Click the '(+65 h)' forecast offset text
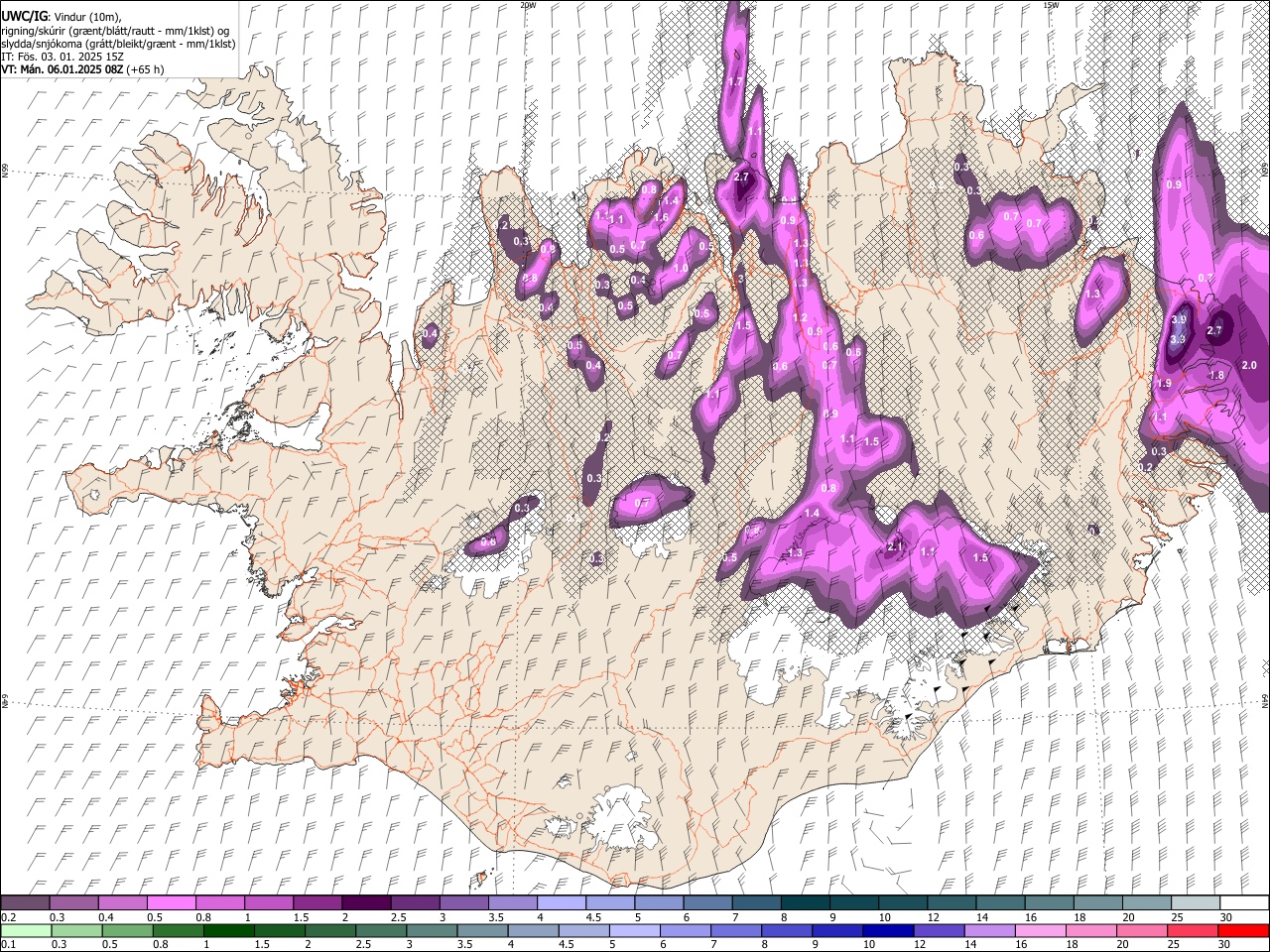The image size is (1270, 952). click(145, 69)
